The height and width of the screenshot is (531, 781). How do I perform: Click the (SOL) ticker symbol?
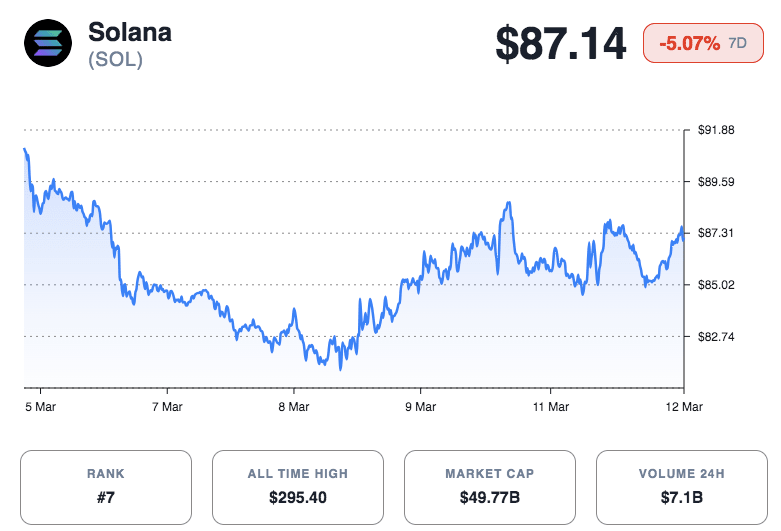pos(115,60)
